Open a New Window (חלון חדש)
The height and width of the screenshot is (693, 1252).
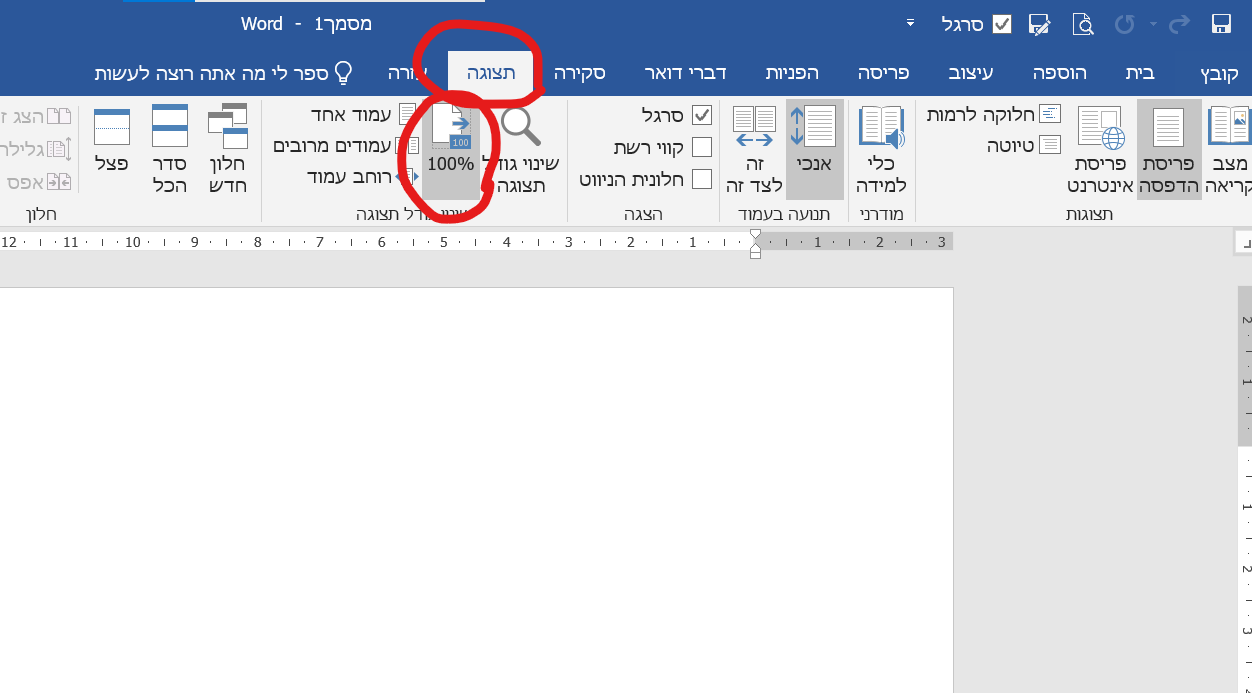coord(227,145)
